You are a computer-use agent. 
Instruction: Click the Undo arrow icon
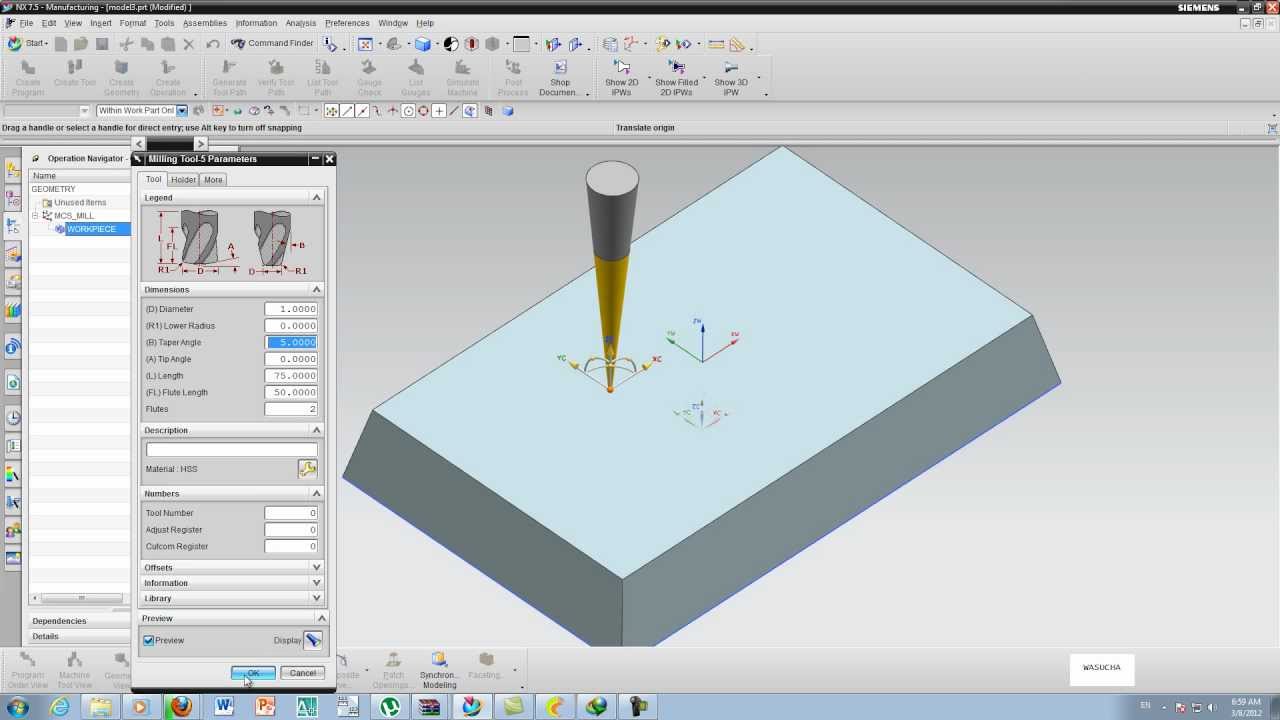coord(212,44)
